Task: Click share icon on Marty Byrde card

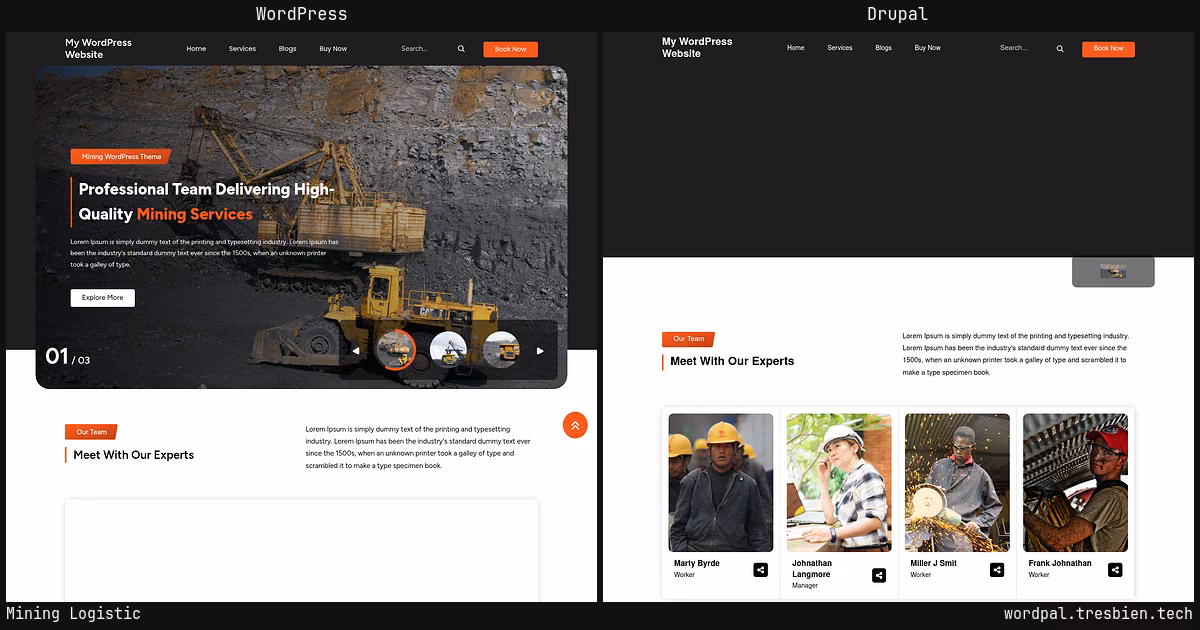Action: click(761, 570)
